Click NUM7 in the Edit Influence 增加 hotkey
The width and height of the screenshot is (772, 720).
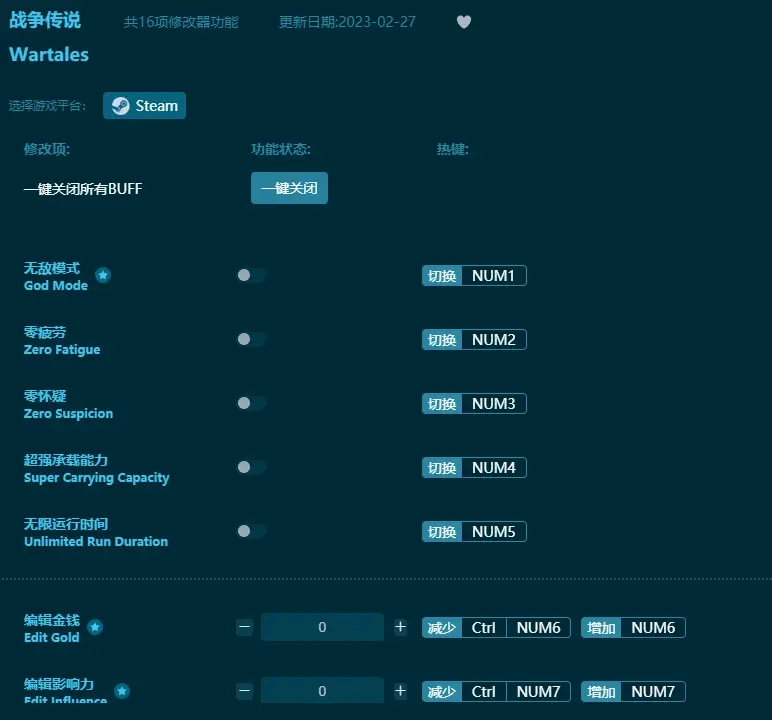pyautogui.click(x=653, y=691)
